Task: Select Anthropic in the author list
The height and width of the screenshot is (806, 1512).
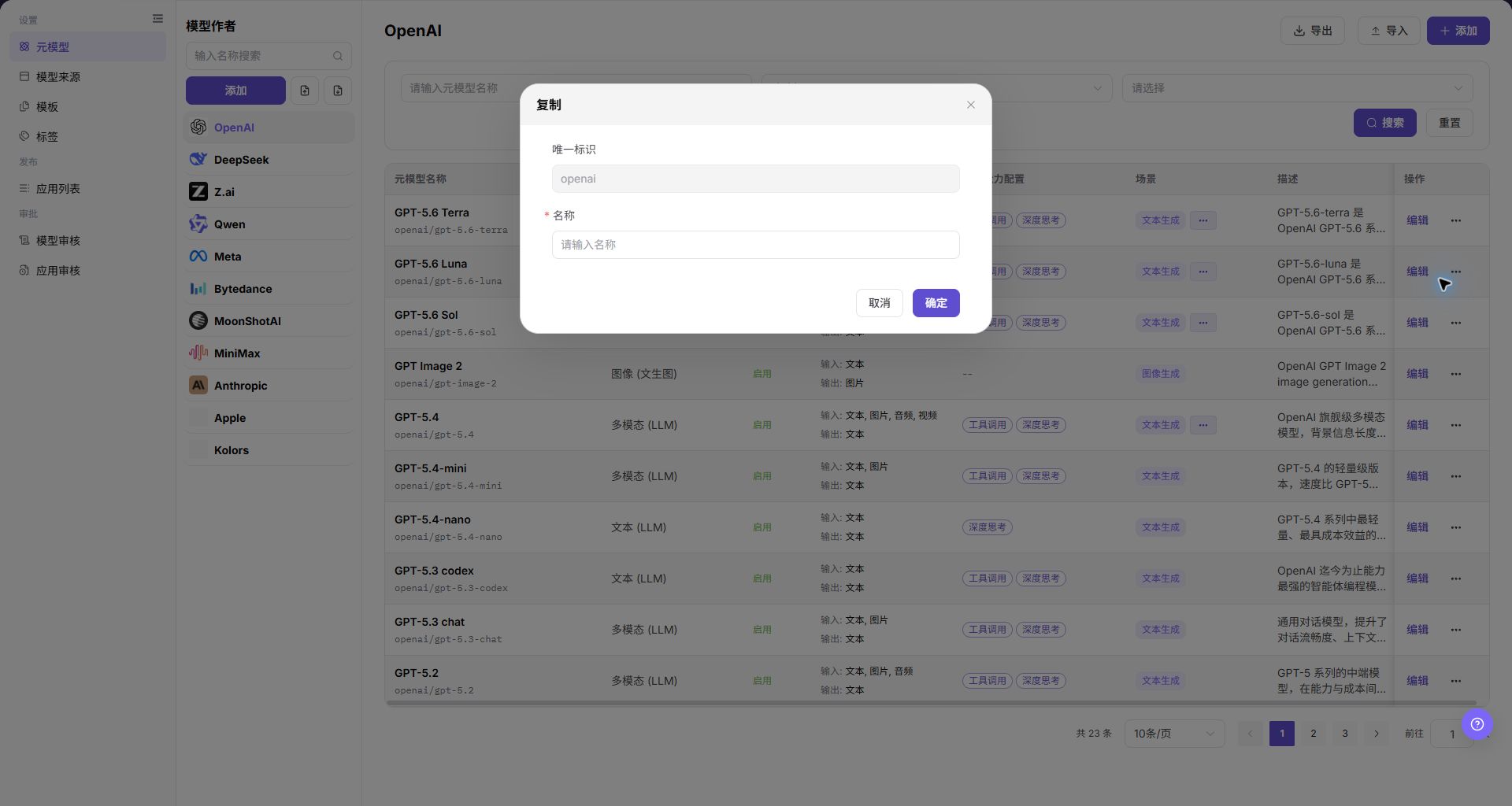Action: click(269, 386)
